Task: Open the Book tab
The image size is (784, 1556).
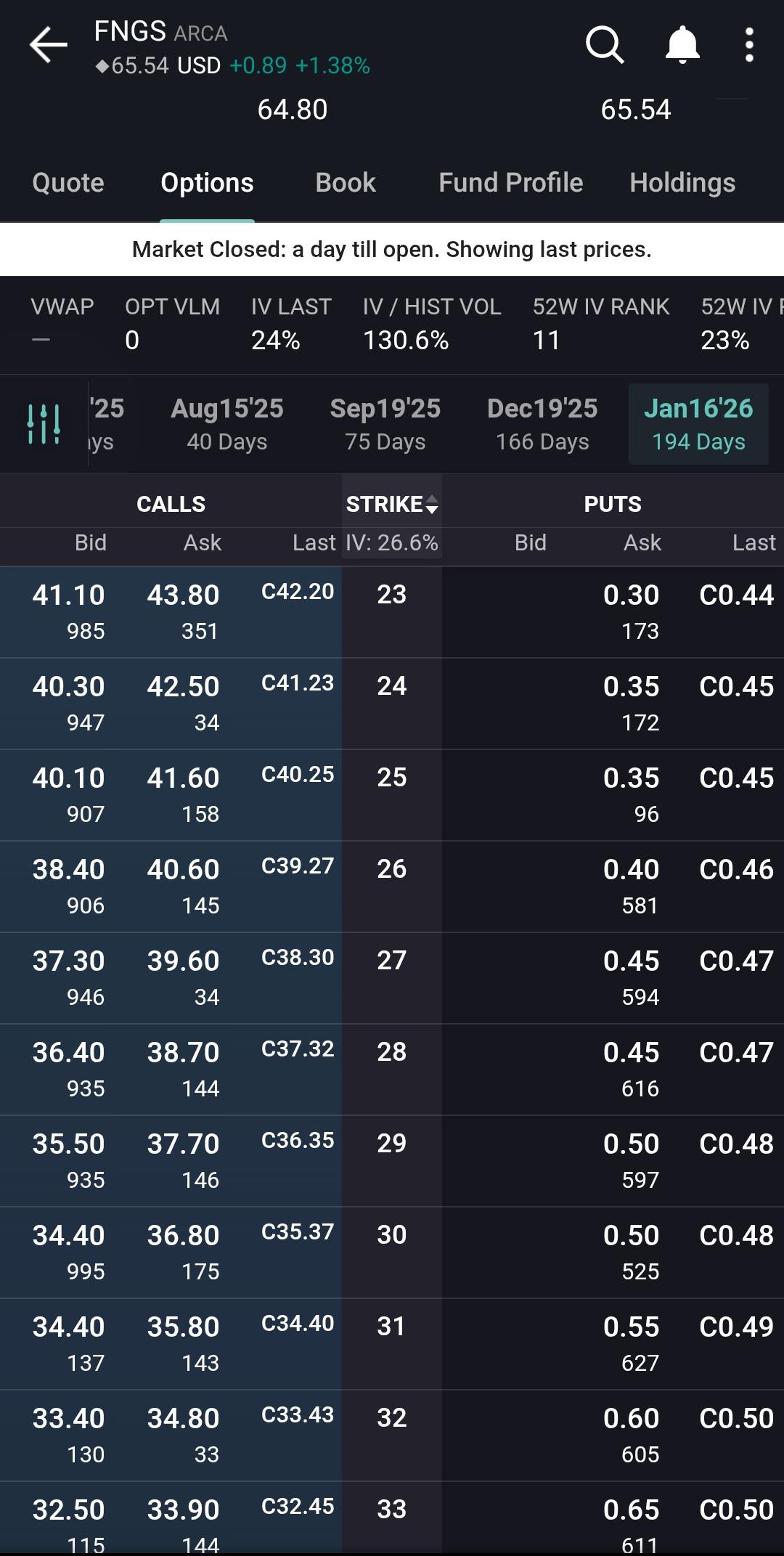Action: coord(346,182)
